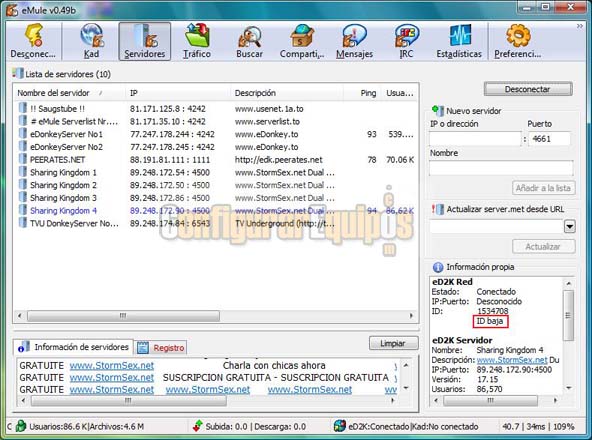Click the Limpiar button

(393, 343)
